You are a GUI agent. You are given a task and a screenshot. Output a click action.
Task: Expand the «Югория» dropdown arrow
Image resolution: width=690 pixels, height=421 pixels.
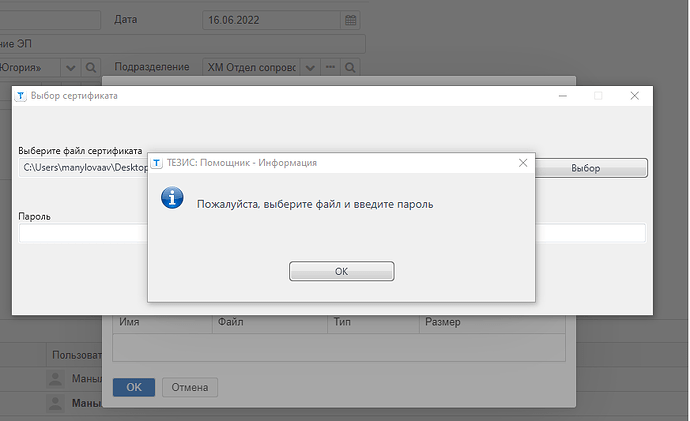(x=70, y=67)
